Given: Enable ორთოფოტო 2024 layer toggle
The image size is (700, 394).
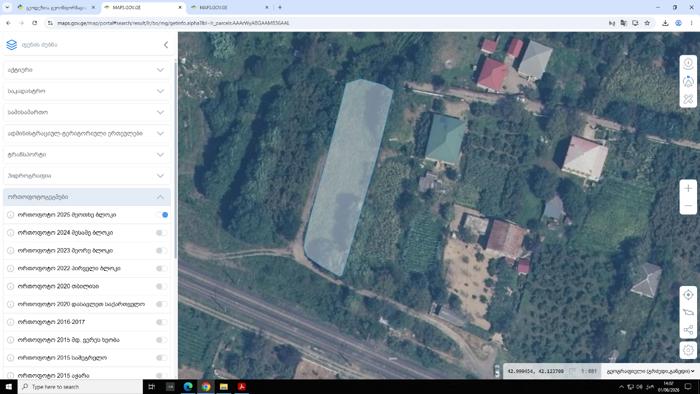Looking at the screenshot, I should (x=162, y=232).
